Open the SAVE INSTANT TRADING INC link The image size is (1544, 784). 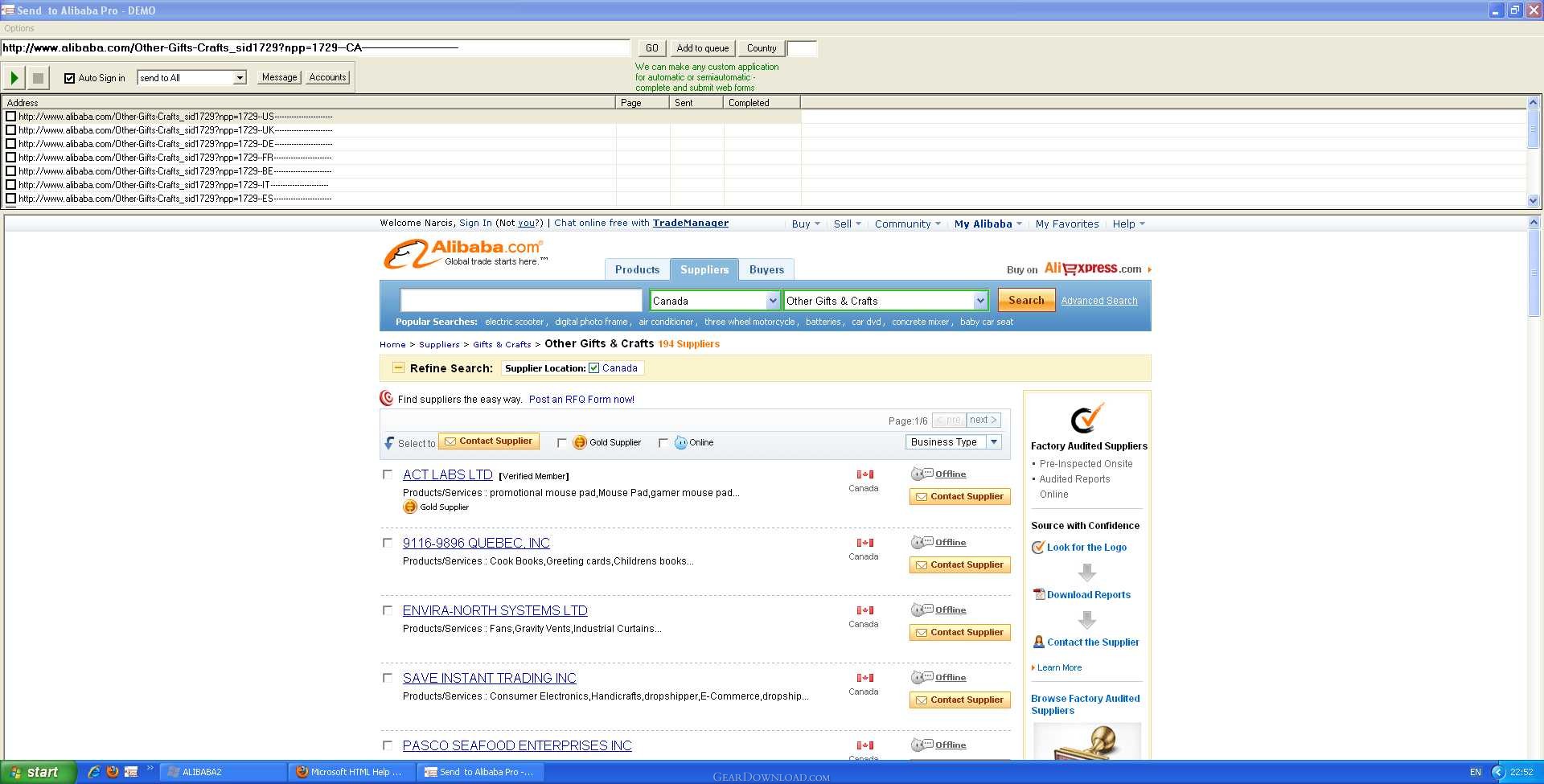(489, 679)
